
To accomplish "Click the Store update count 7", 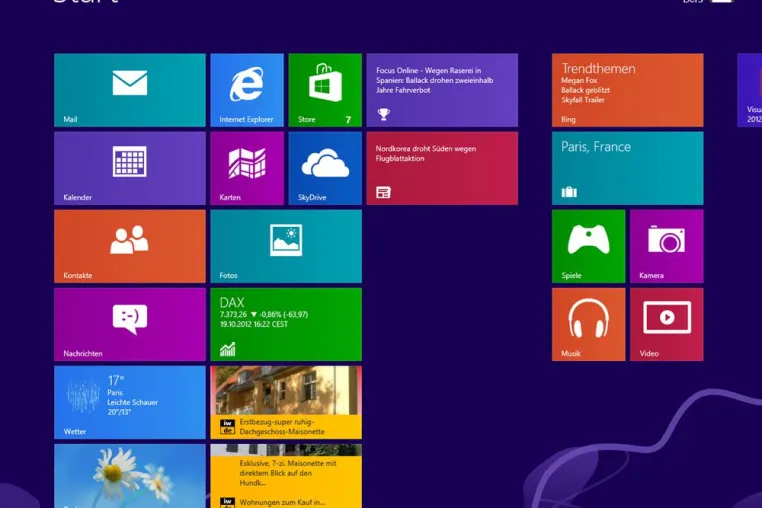I will [x=348, y=120].
